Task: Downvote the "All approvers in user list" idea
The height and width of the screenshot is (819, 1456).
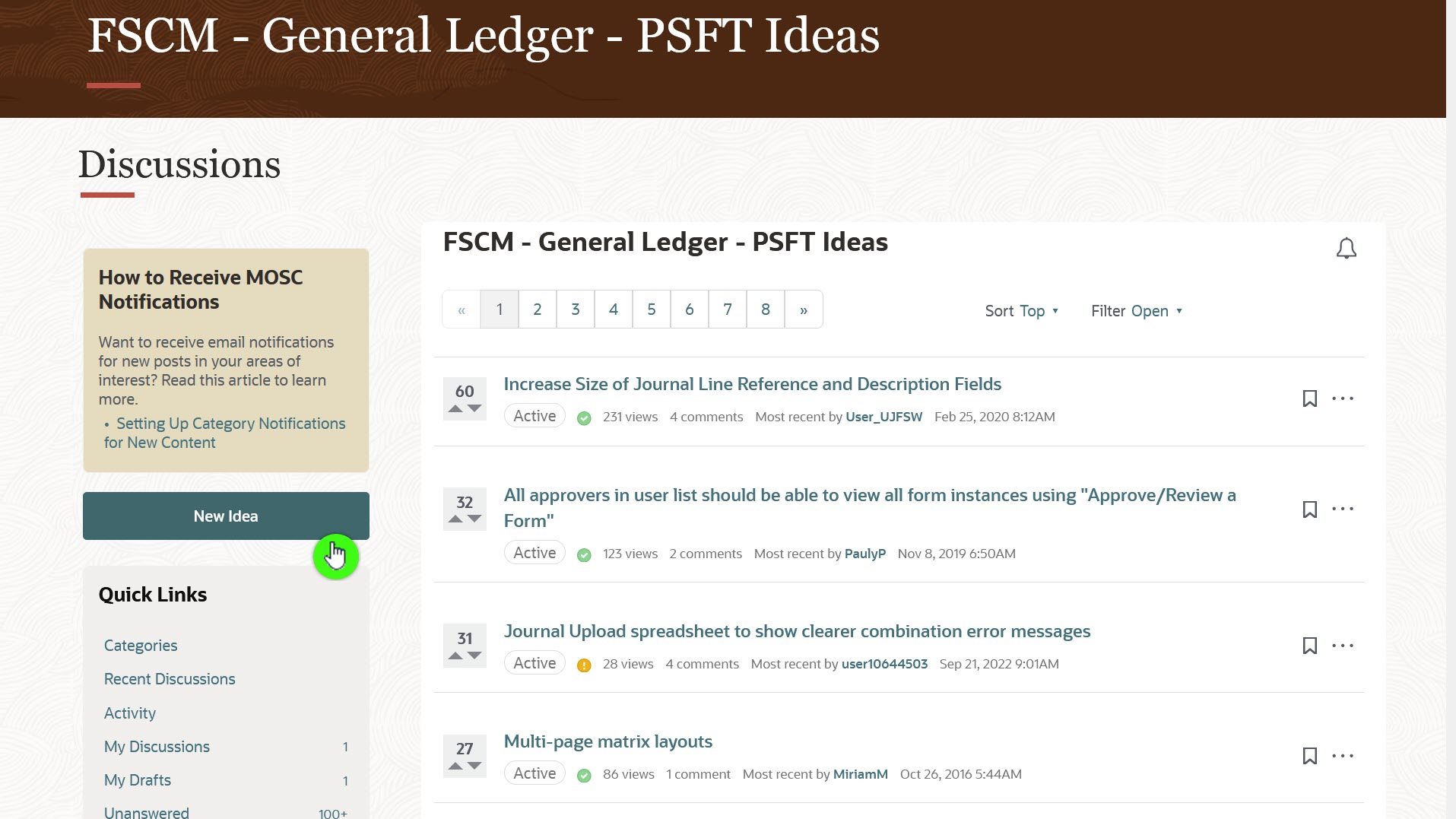Action: (x=473, y=519)
